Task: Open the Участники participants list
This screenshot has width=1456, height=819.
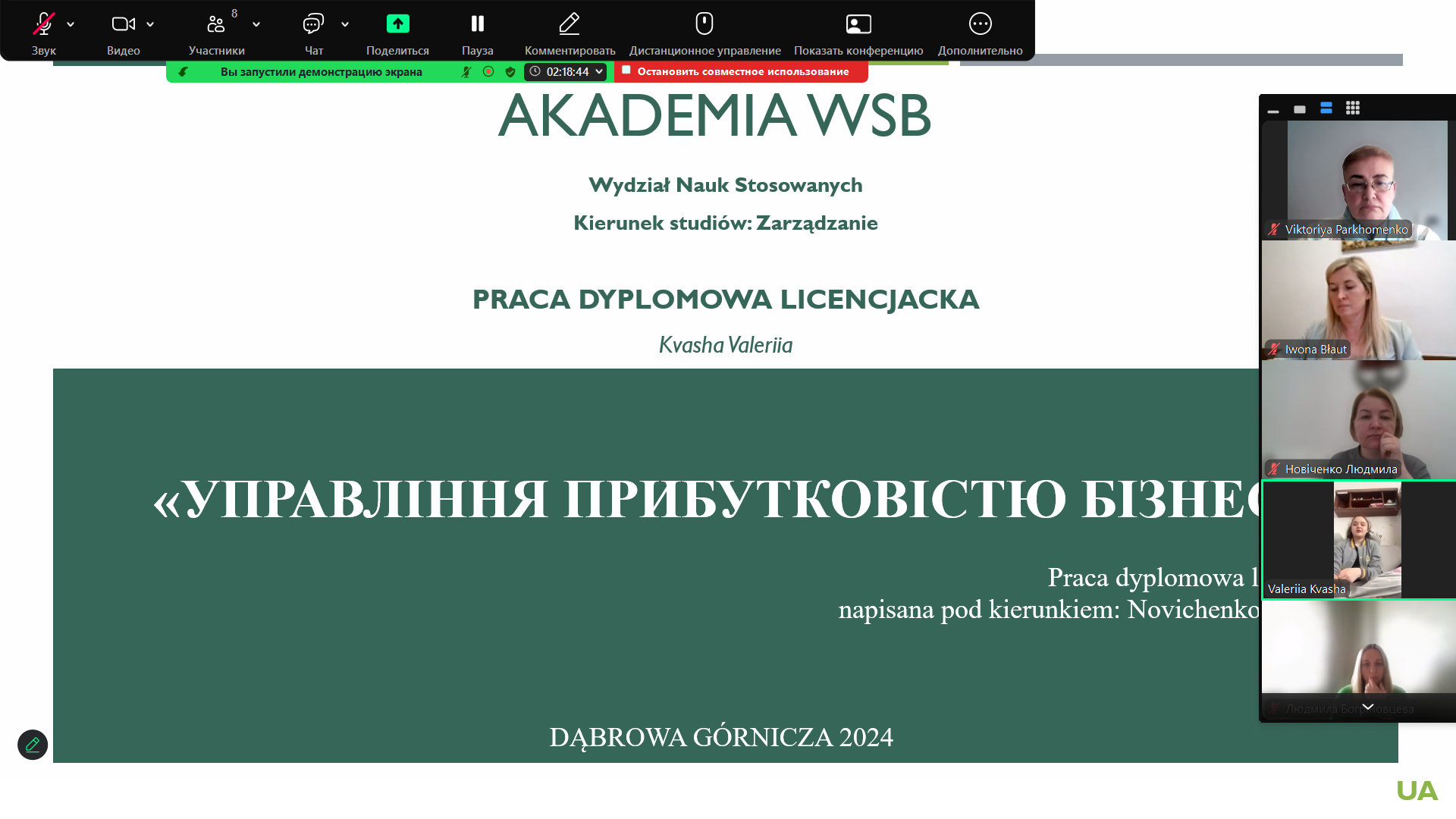Action: 216,24
